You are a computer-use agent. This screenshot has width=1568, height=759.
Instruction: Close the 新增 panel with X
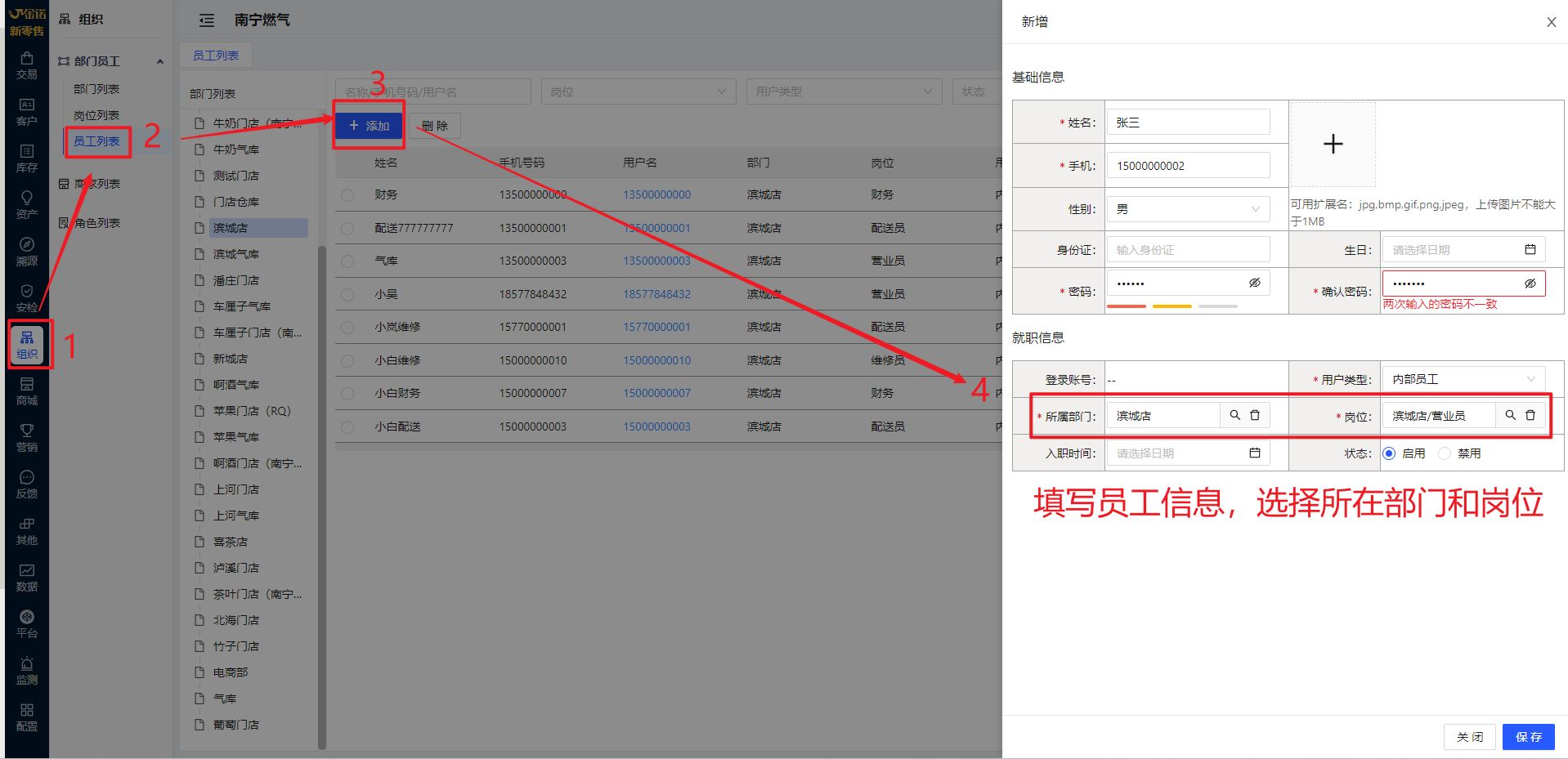coord(1551,22)
